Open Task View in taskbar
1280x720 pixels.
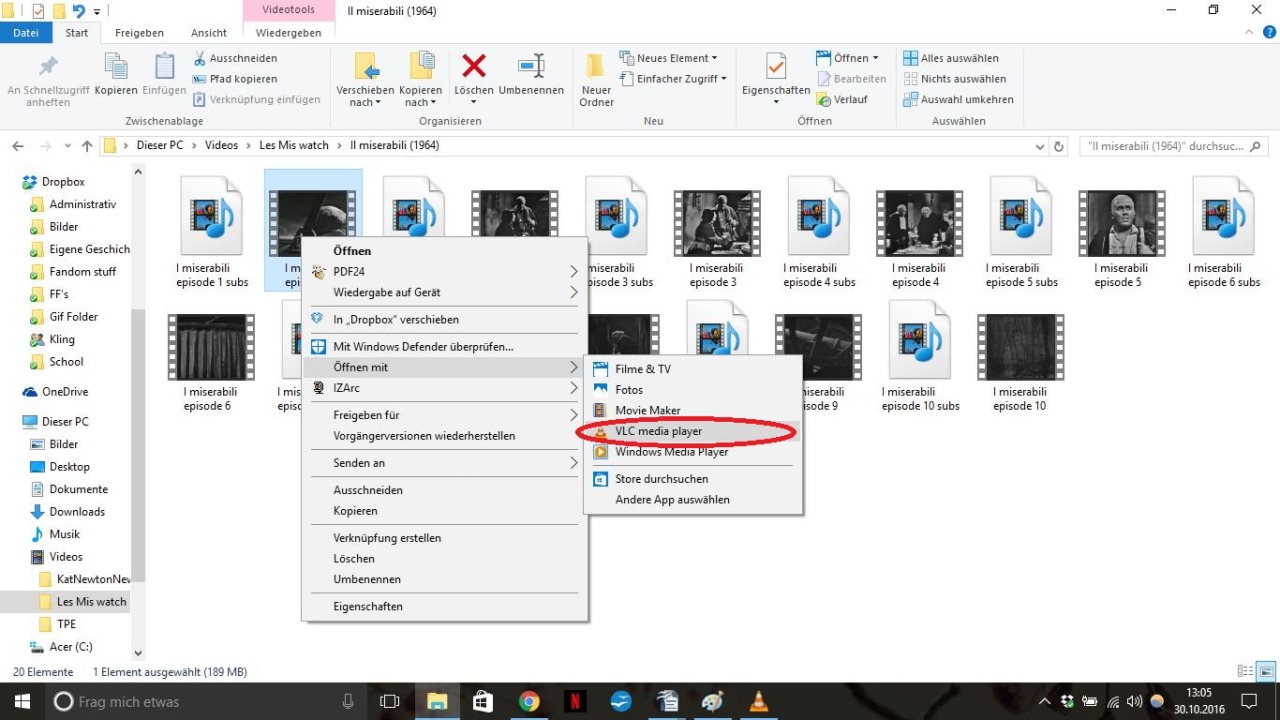click(391, 701)
